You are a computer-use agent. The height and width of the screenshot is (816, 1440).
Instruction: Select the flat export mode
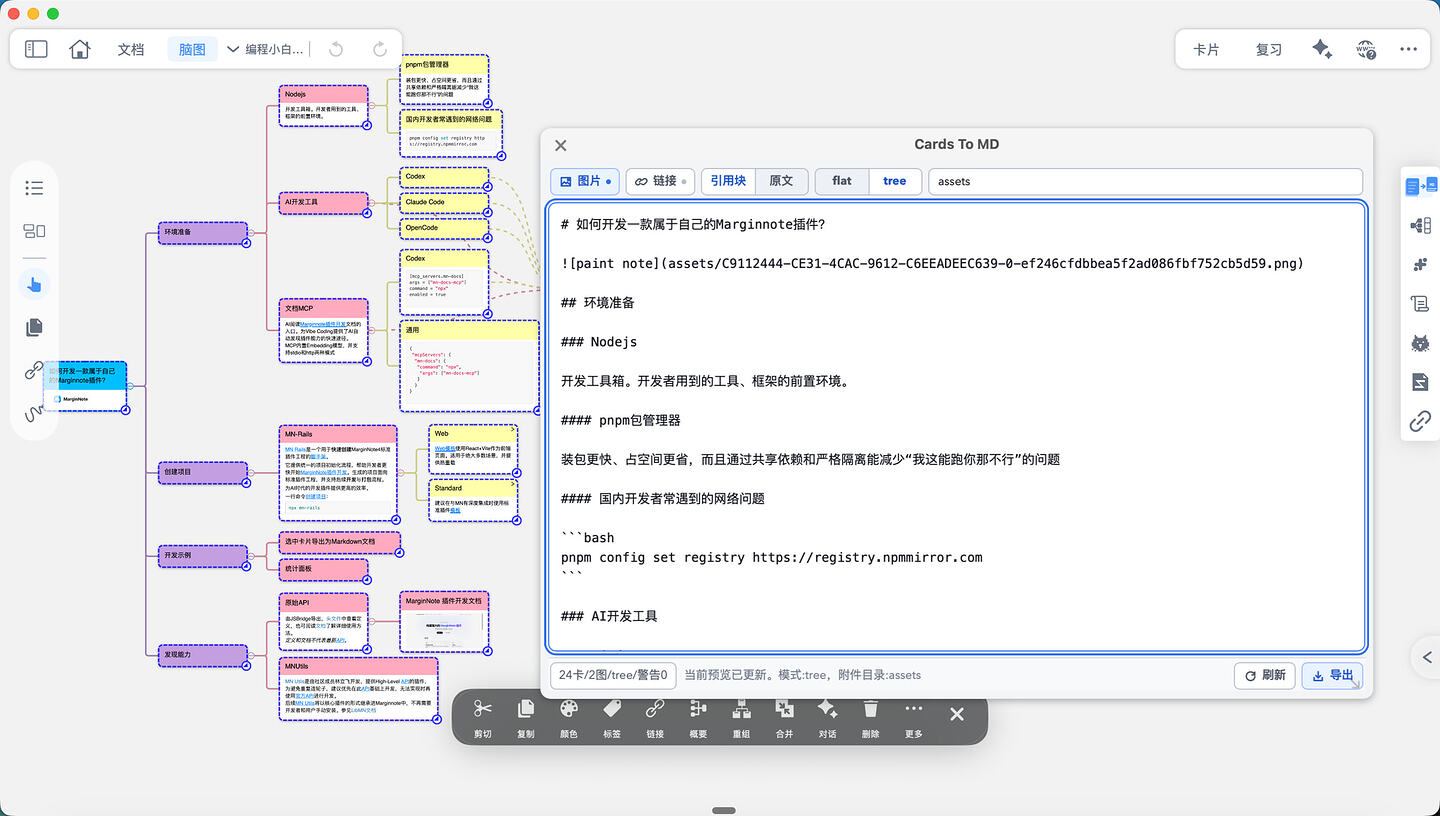tap(842, 181)
